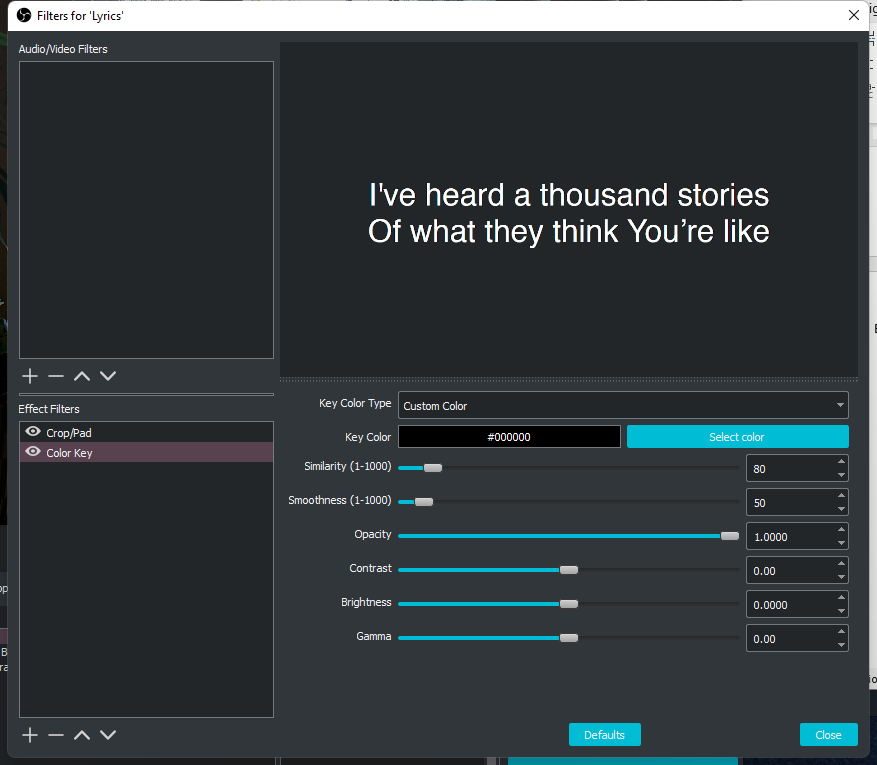Click the #000000 key color swatch

(x=509, y=437)
